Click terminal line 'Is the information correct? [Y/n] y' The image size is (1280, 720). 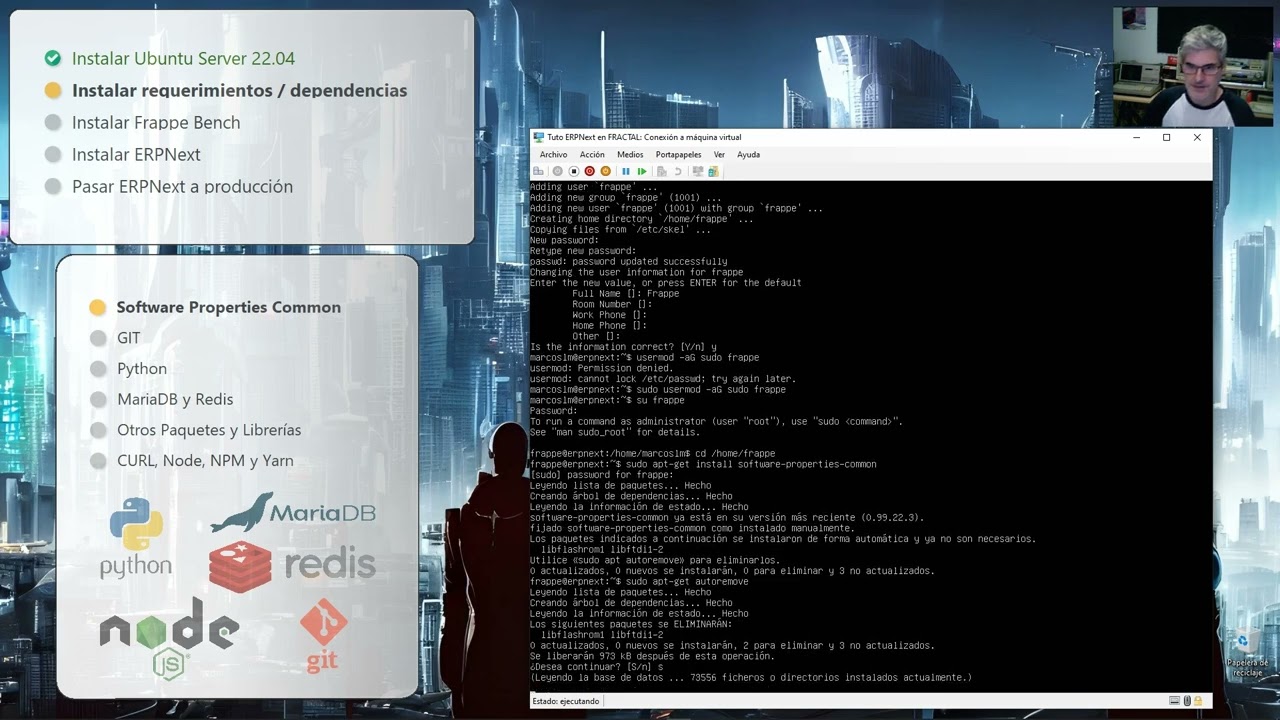click(623, 347)
